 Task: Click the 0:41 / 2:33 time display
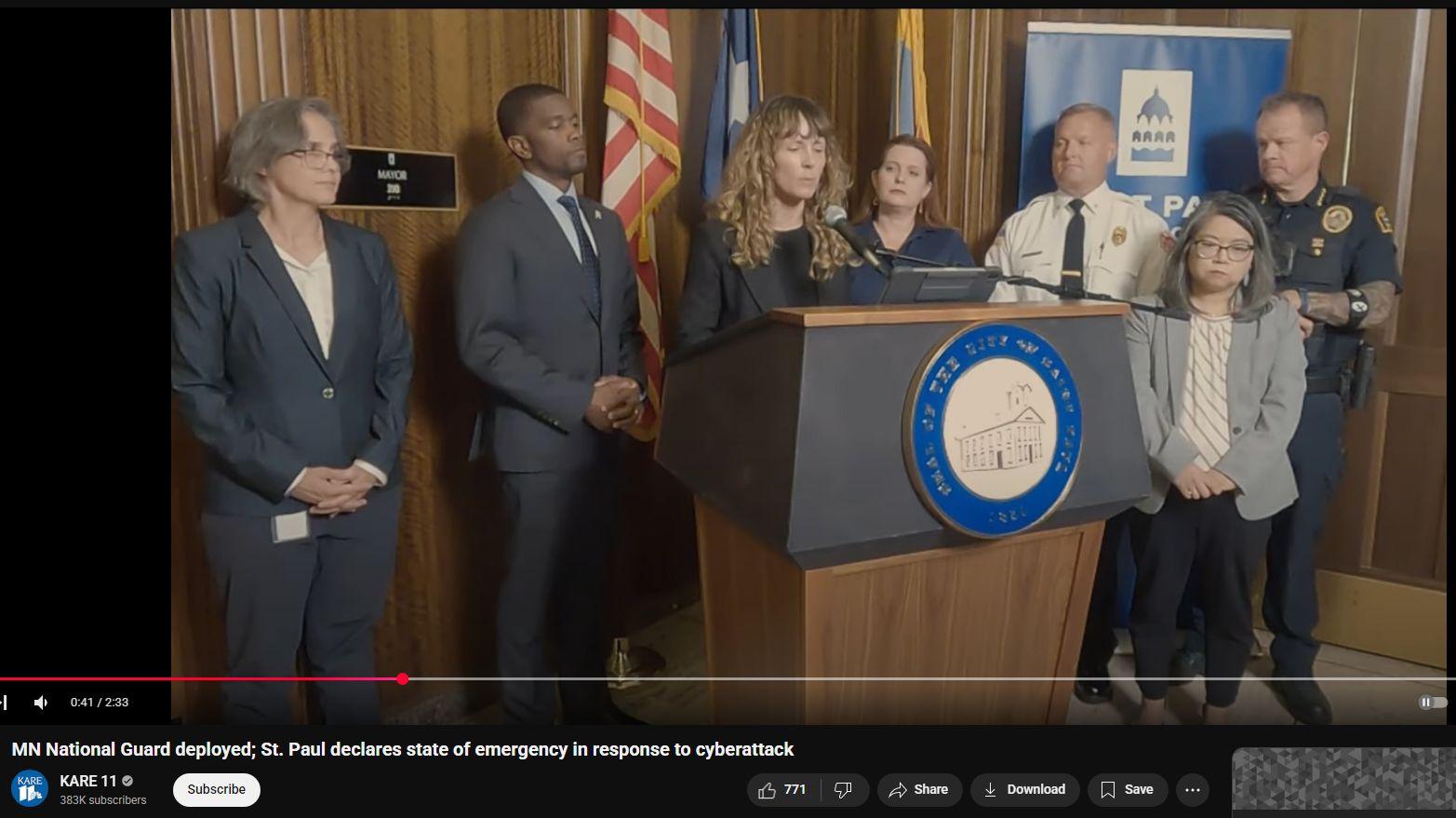tap(100, 703)
